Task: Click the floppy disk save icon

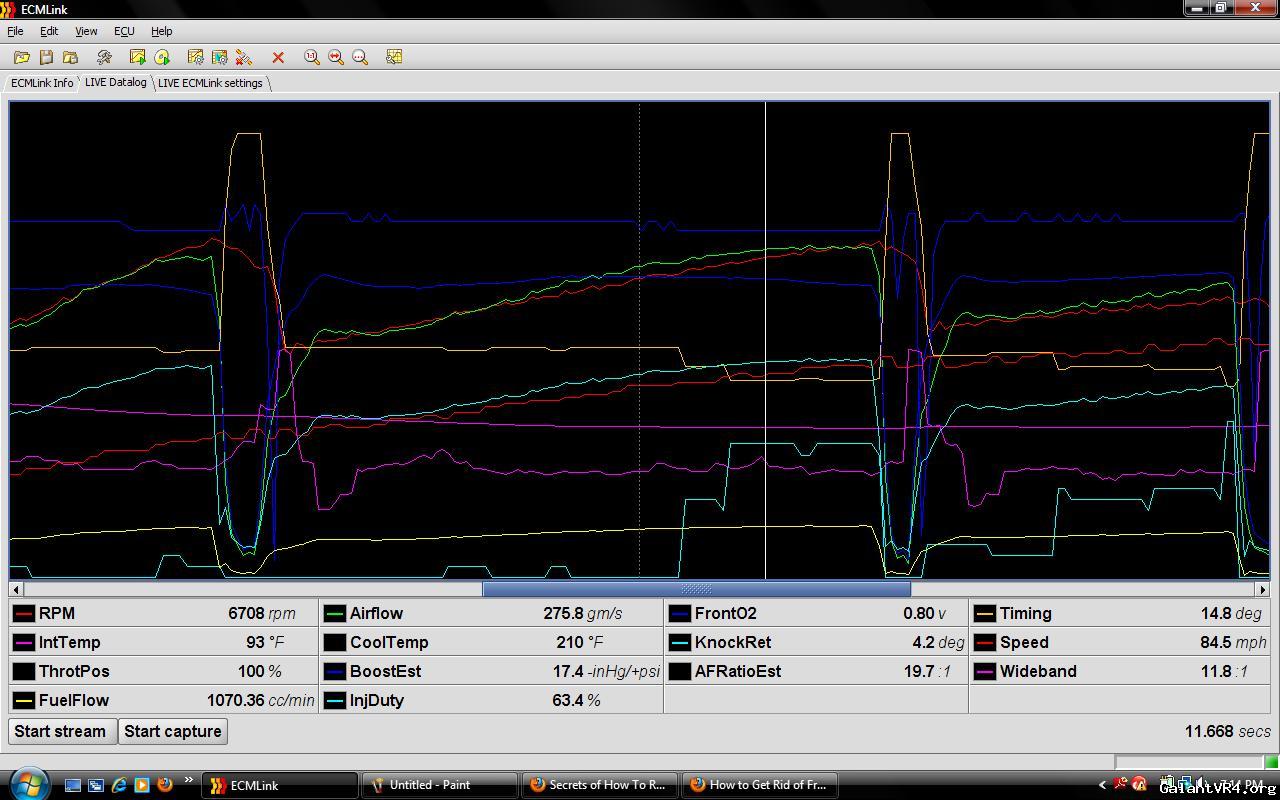Action: [46, 58]
